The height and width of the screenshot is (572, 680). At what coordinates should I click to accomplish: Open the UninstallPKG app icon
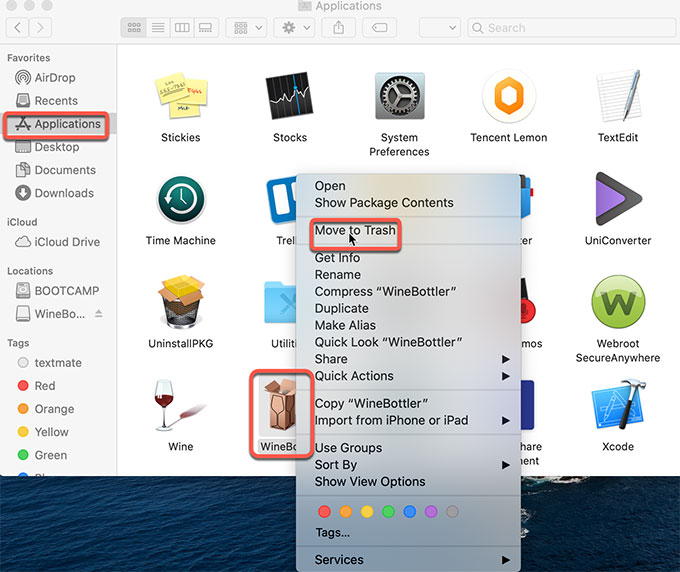pos(181,302)
